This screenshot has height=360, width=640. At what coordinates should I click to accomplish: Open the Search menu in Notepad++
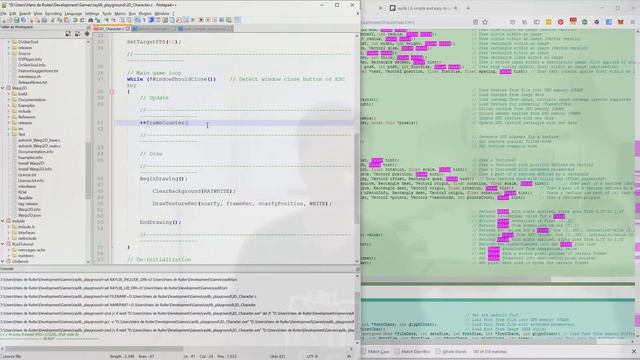(25, 13)
